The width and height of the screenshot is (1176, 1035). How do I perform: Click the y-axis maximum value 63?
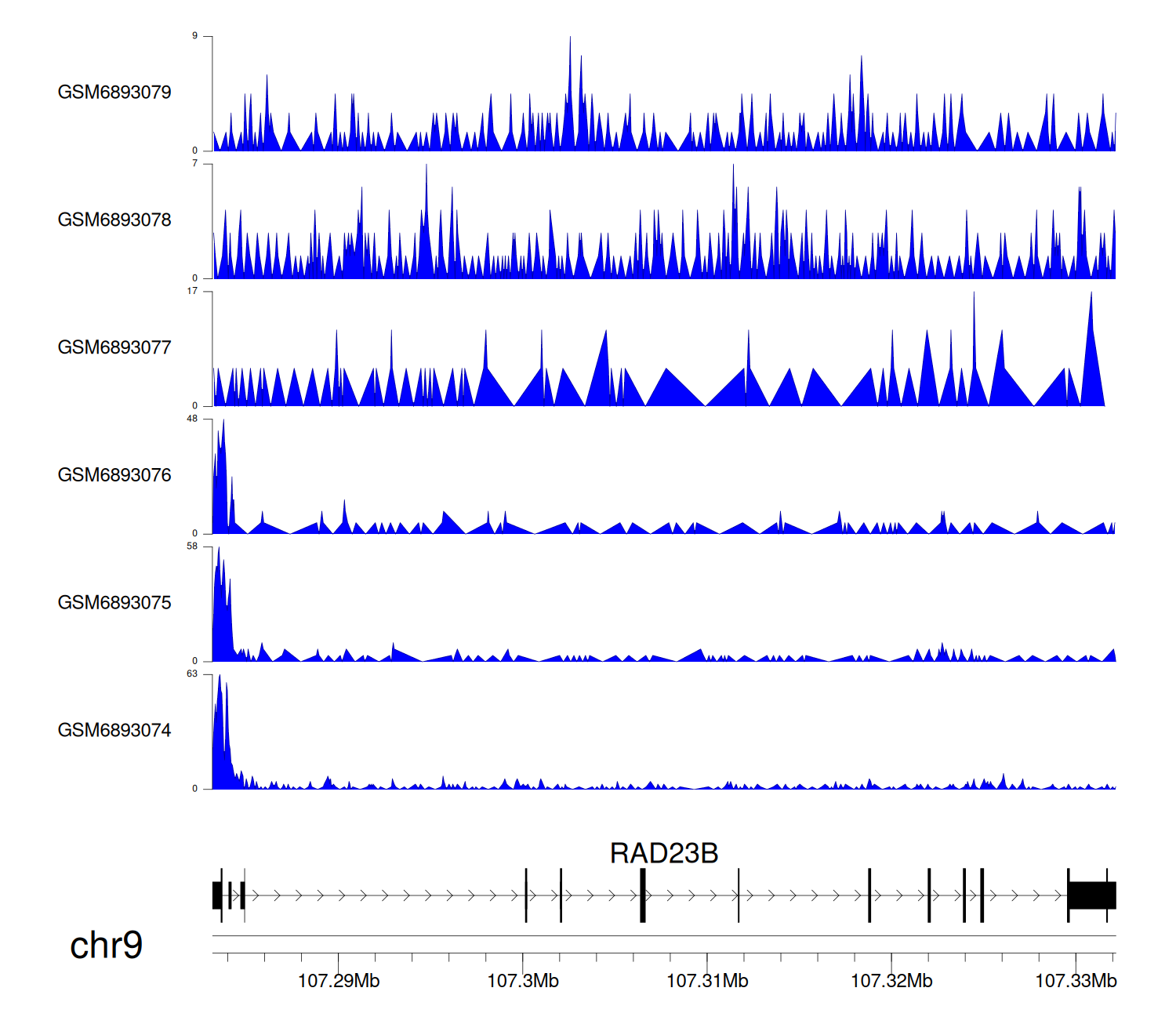pos(192,674)
